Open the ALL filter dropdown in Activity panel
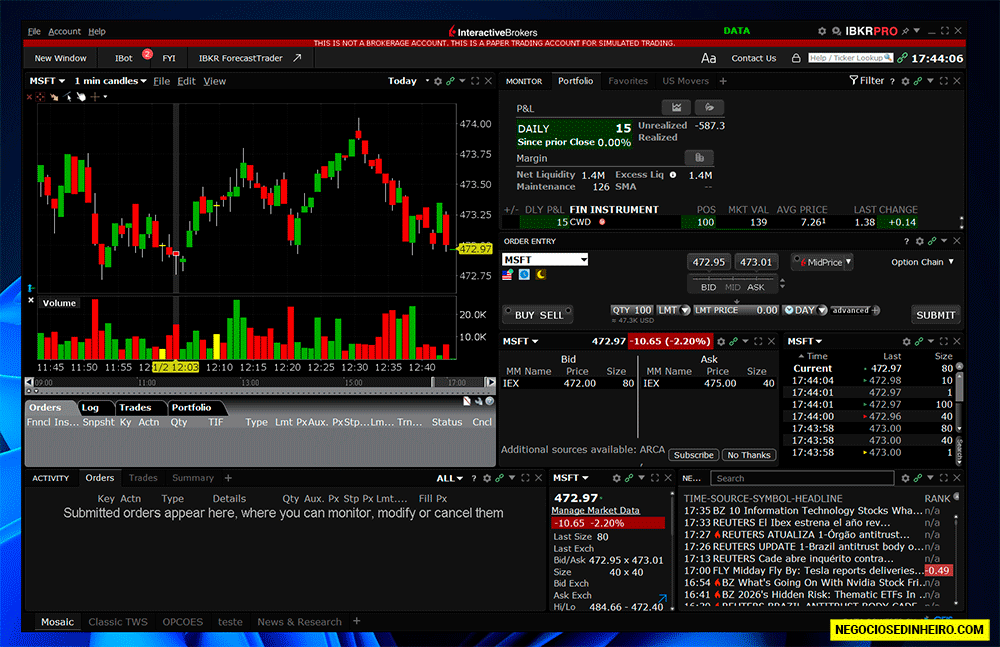This screenshot has width=1000, height=647. click(x=450, y=478)
